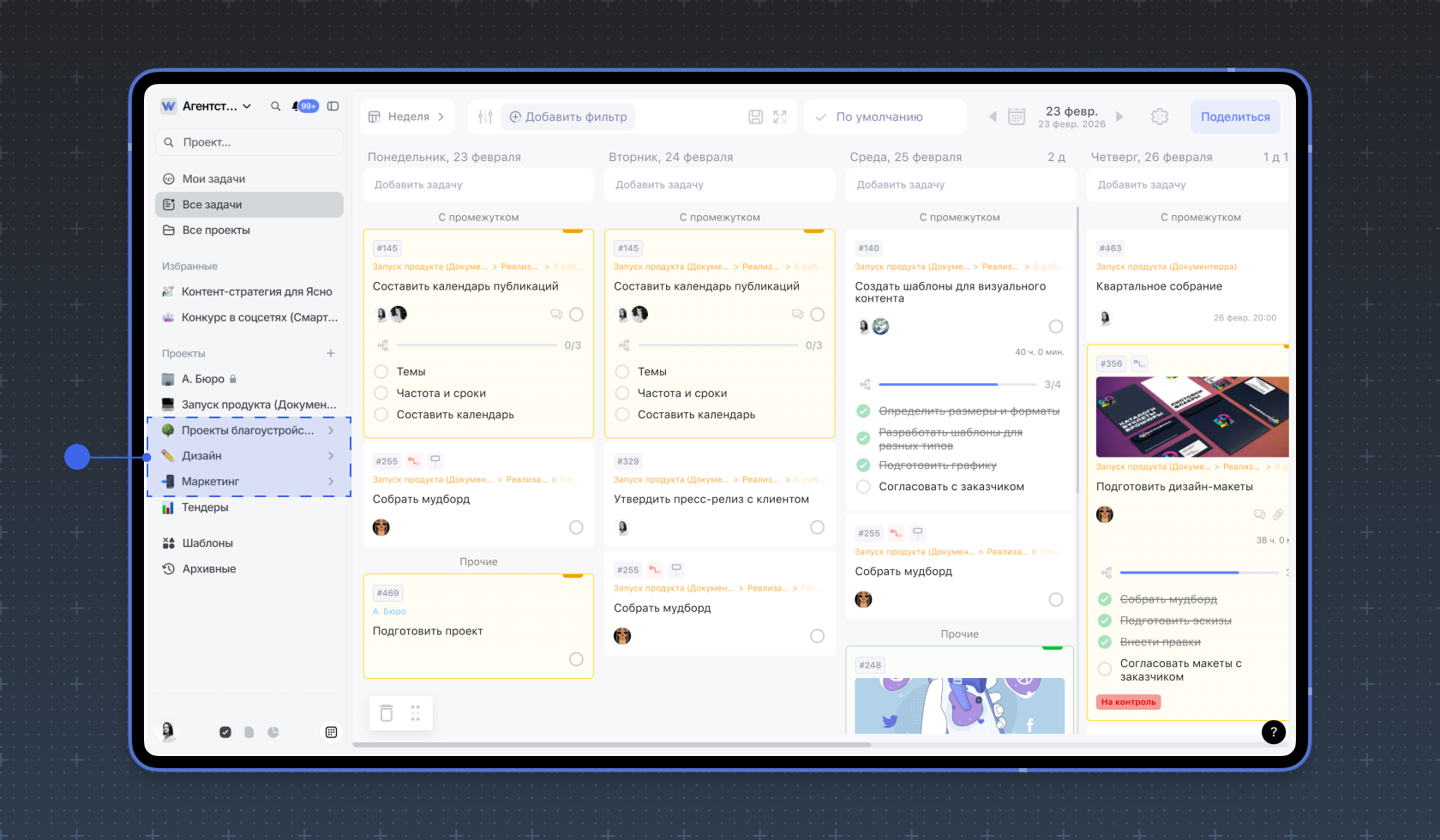1440x840 pixels.
Task: Open board settings gear icon
Action: 1160,117
